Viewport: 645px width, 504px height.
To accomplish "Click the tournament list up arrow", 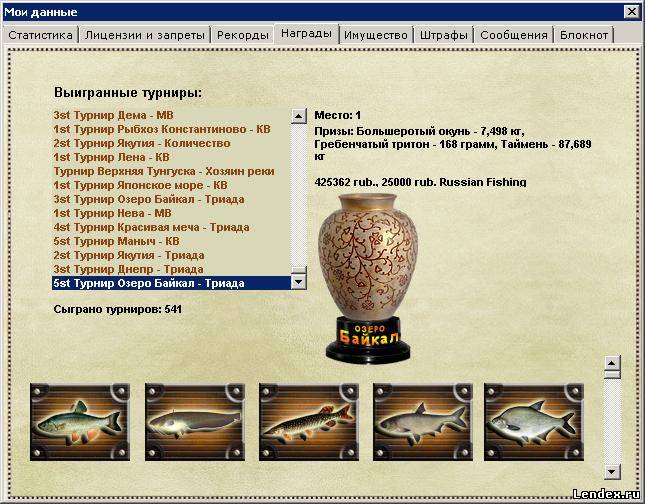I will tap(299, 116).
